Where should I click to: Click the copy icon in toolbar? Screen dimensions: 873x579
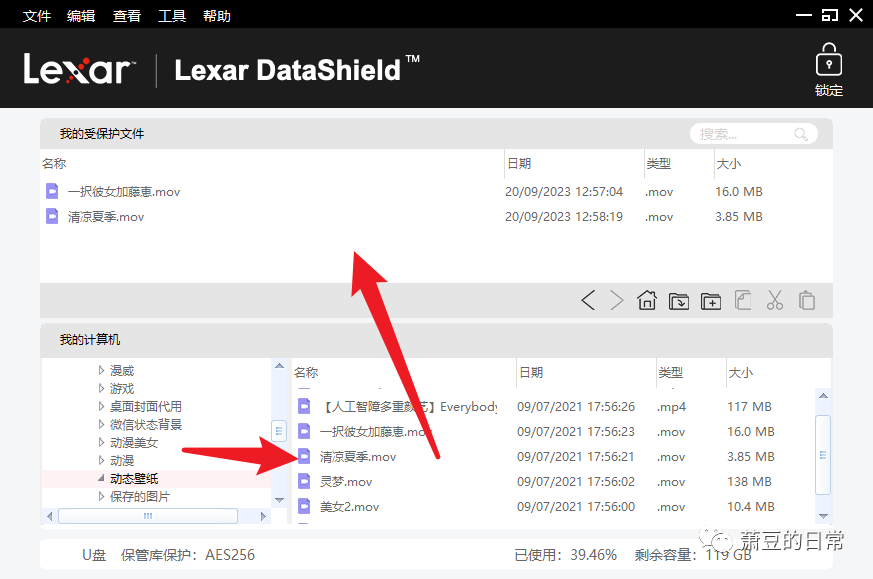pyautogui.click(x=743, y=300)
